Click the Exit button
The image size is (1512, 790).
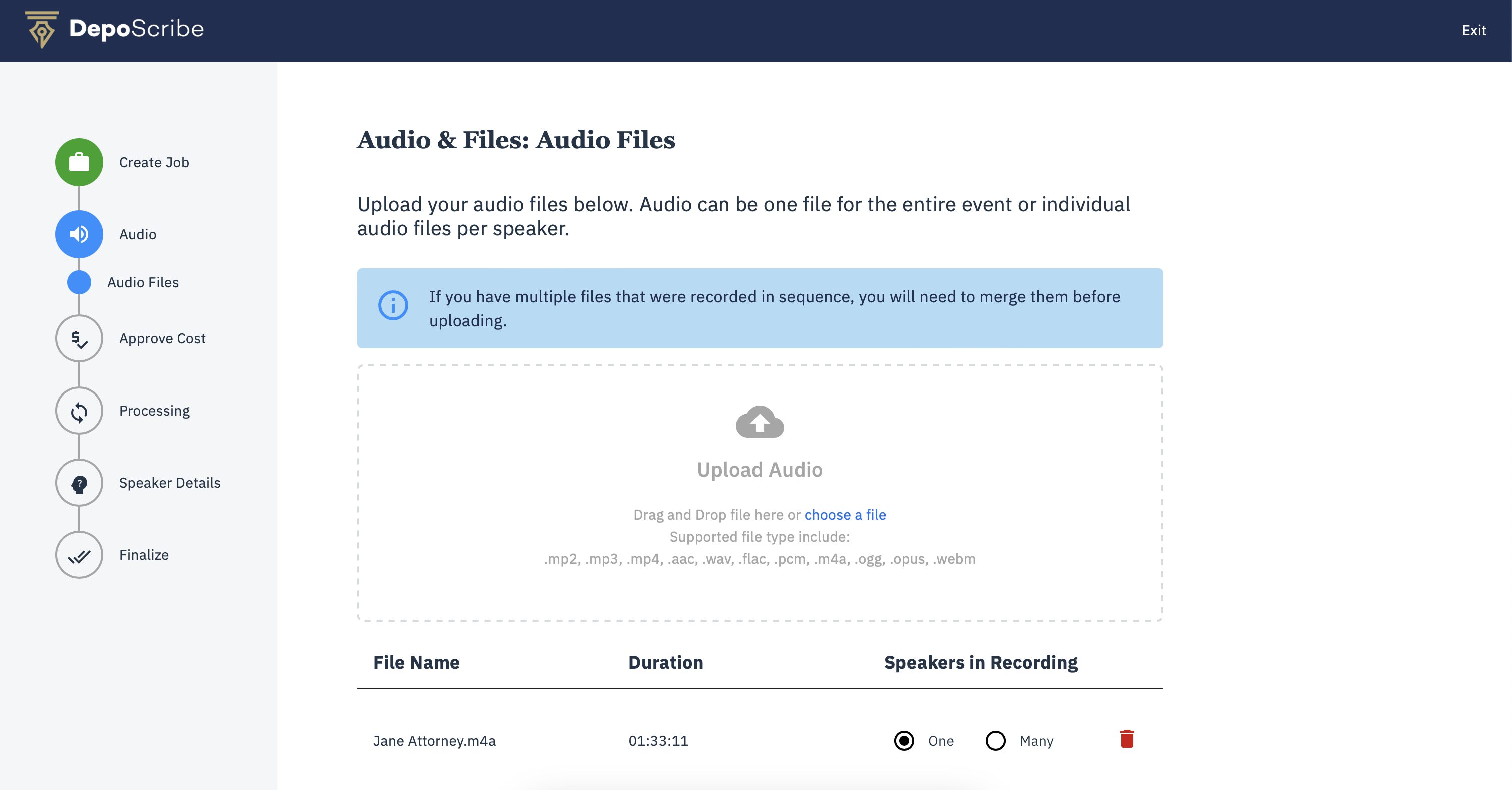tap(1473, 31)
